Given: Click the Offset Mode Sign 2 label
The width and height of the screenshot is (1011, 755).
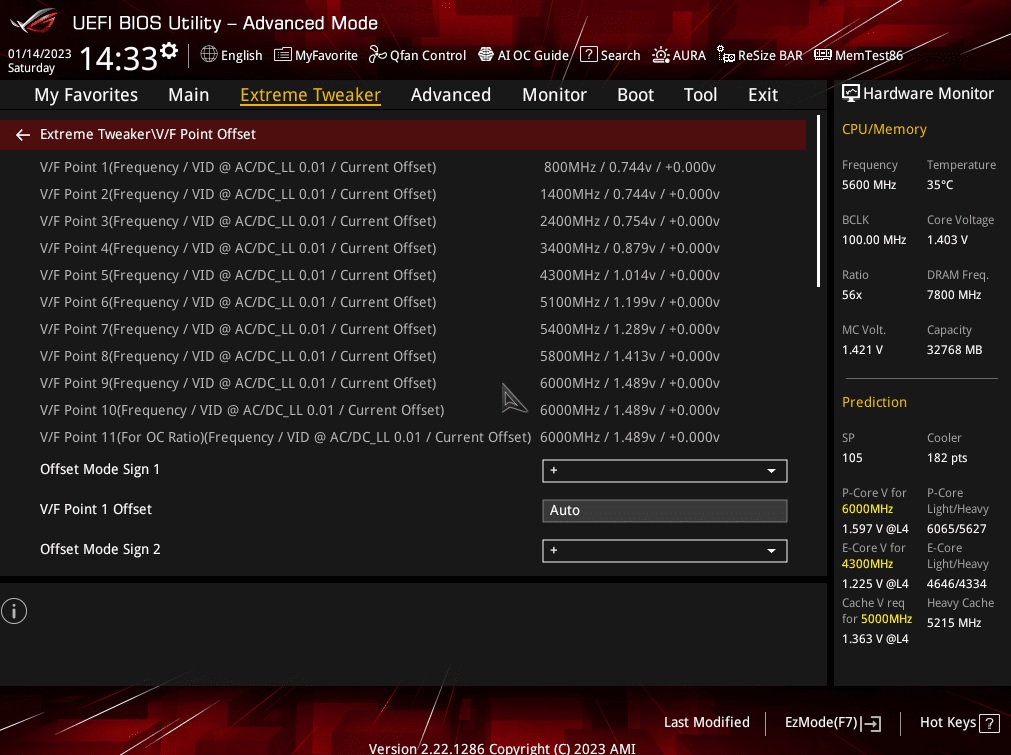Looking at the screenshot, I should 100,549.
